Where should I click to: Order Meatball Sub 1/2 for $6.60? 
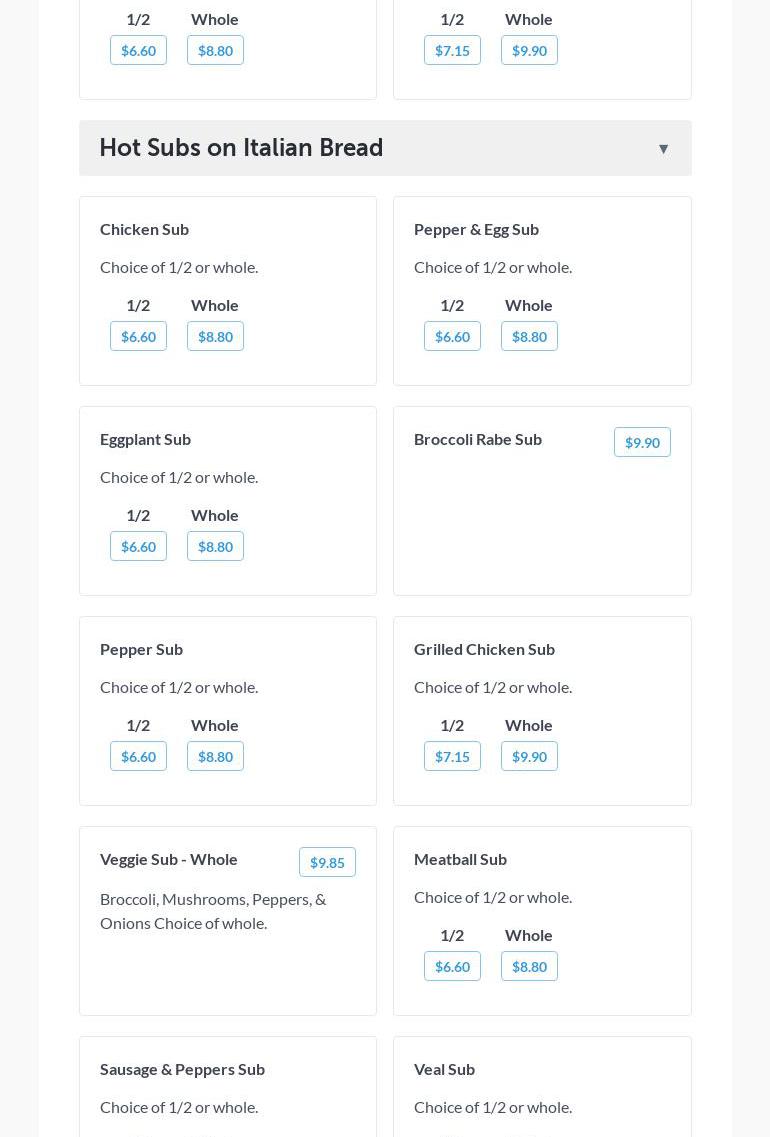[x=452, y=967]
